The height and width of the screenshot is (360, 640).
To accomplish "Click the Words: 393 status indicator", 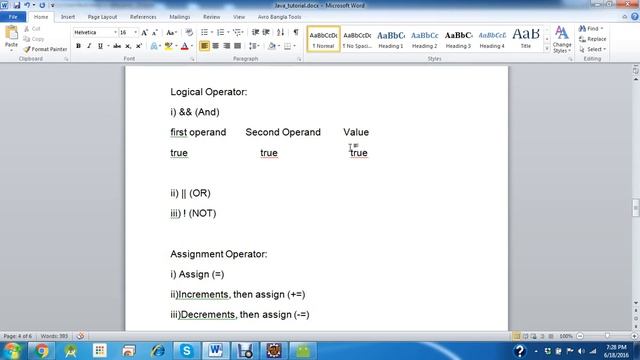I will click(54, 336).
